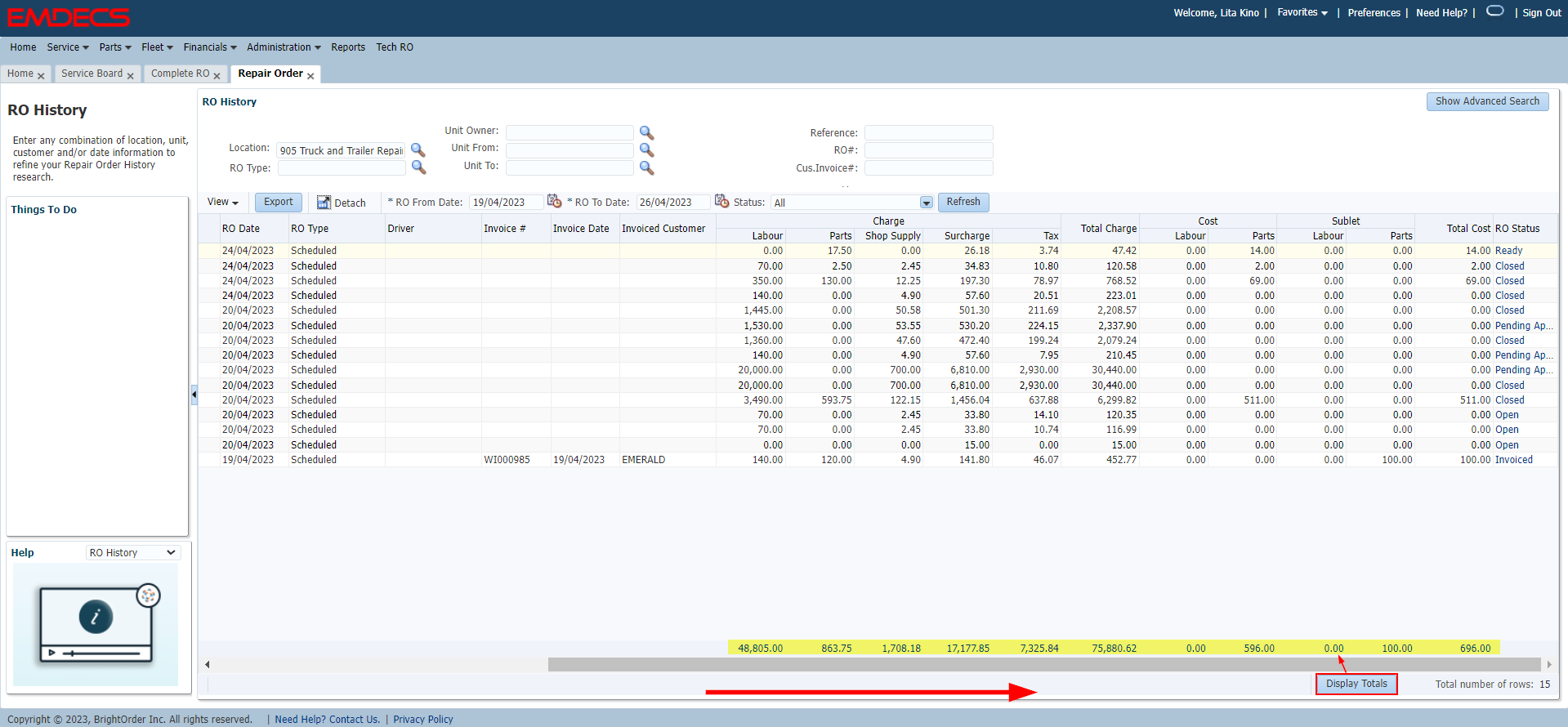The width and height of the screenshot is (1568, 727).
Task: Click the Unit To search magnifier icon
Action: (646, 167)
